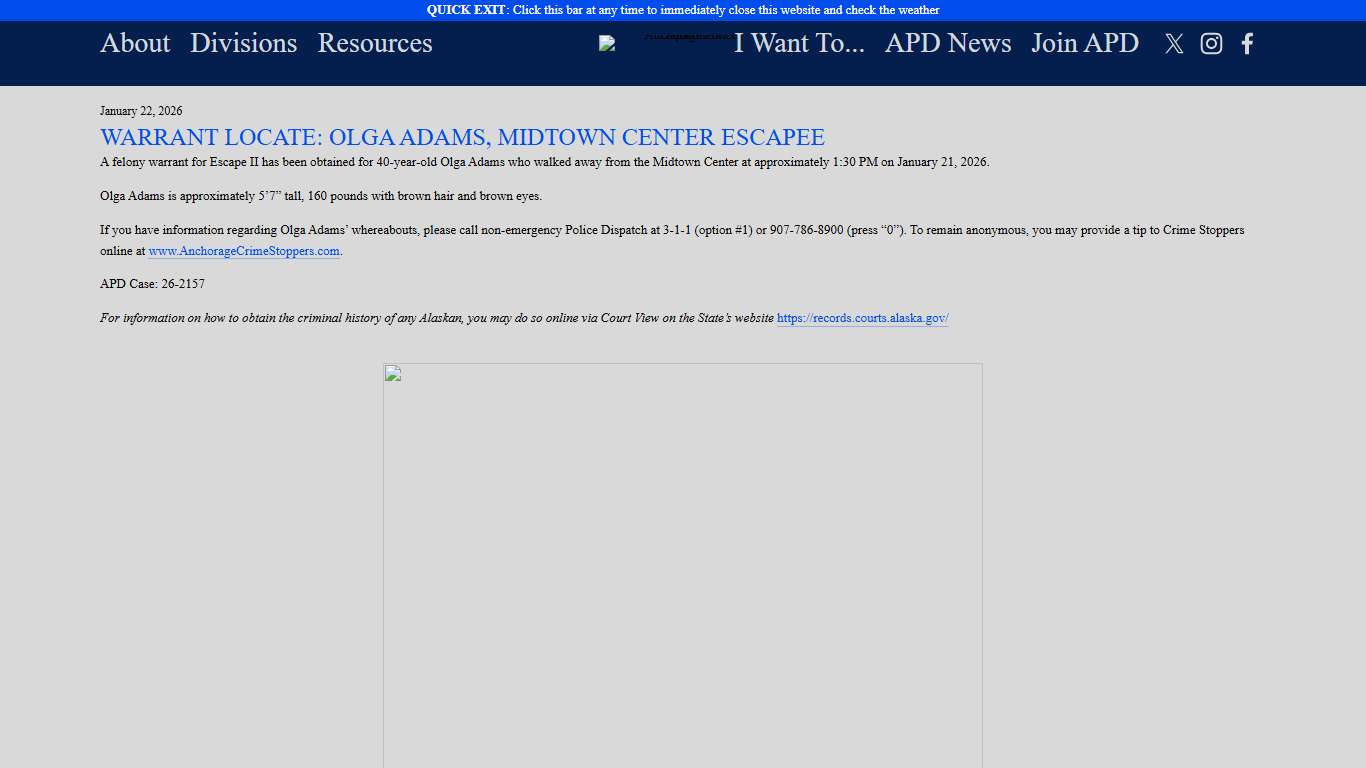The image size is (1366, 768).
Task: Click the APD Case: 26-2157 text
Action: click(x=152, y=284)
